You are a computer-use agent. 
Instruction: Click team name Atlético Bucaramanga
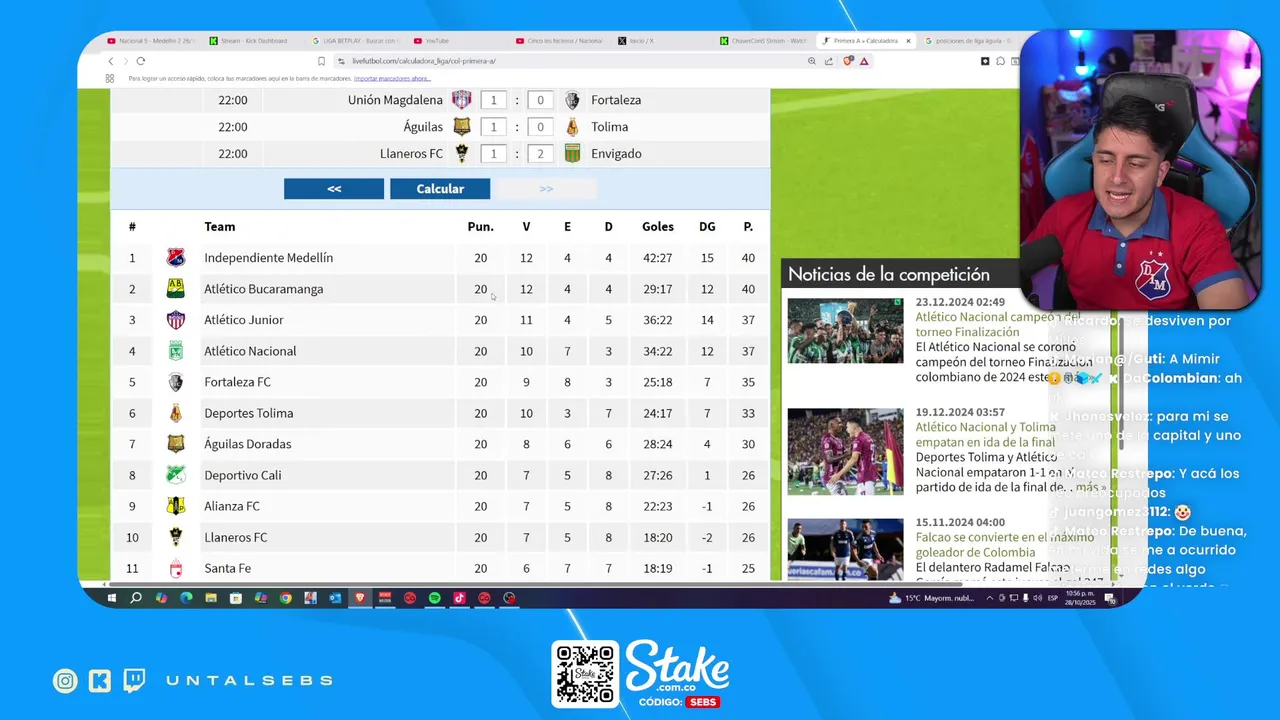[264, 289]
